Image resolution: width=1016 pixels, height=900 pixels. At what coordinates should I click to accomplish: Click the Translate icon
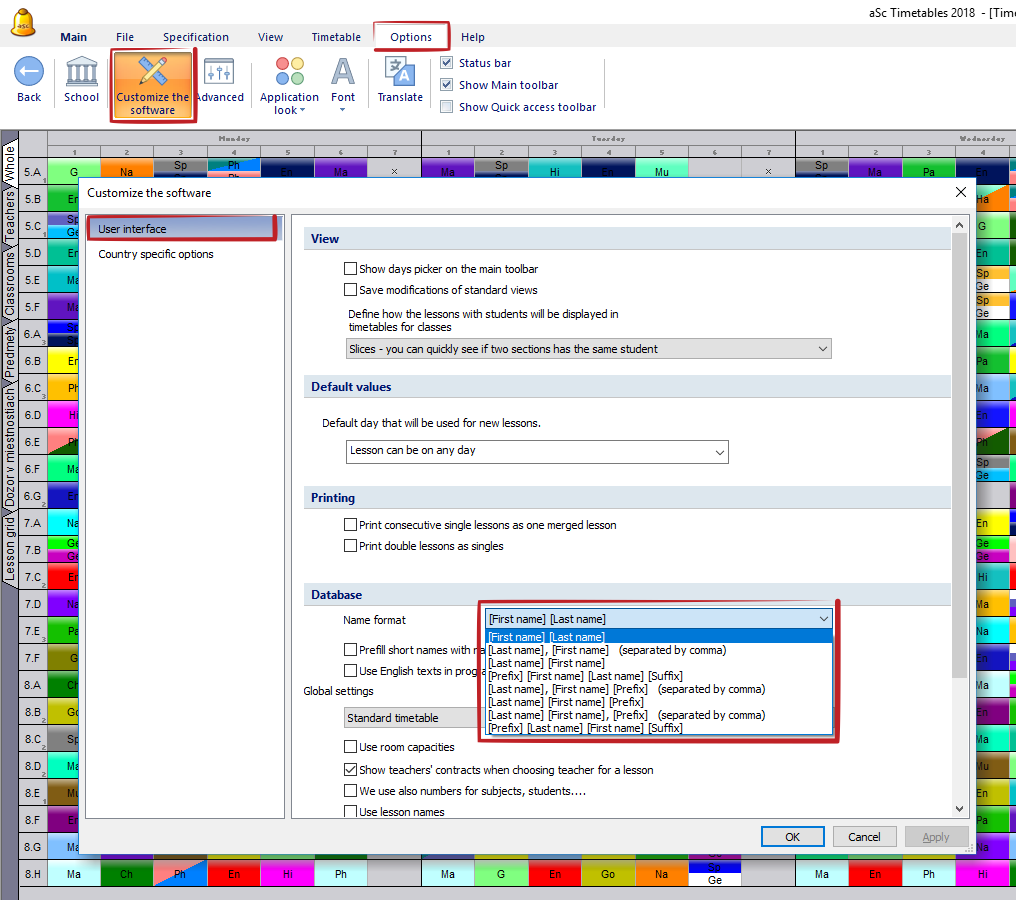pos(400,73)
